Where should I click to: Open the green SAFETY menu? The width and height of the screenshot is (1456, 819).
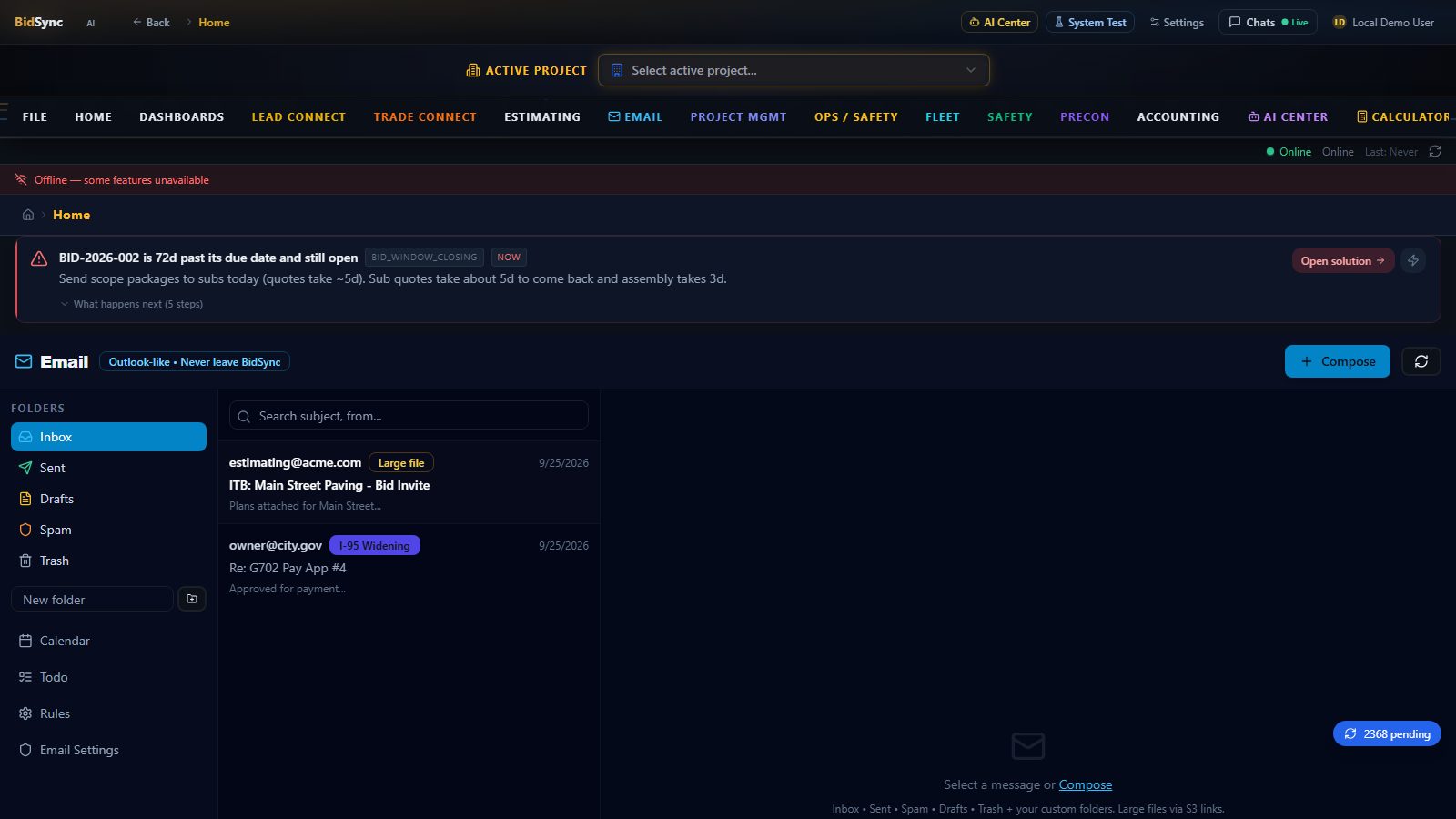[1010, 116]
